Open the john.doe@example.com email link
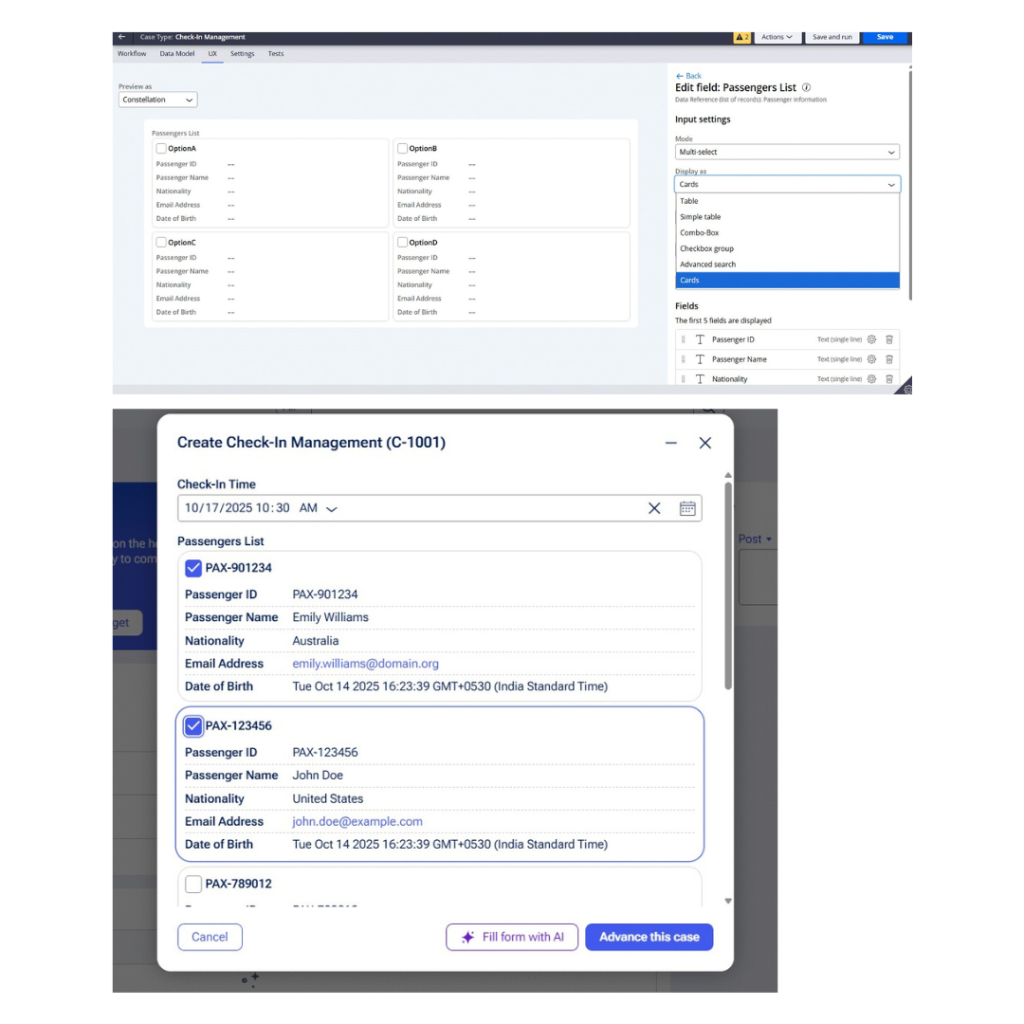 [x=357, y=822]
